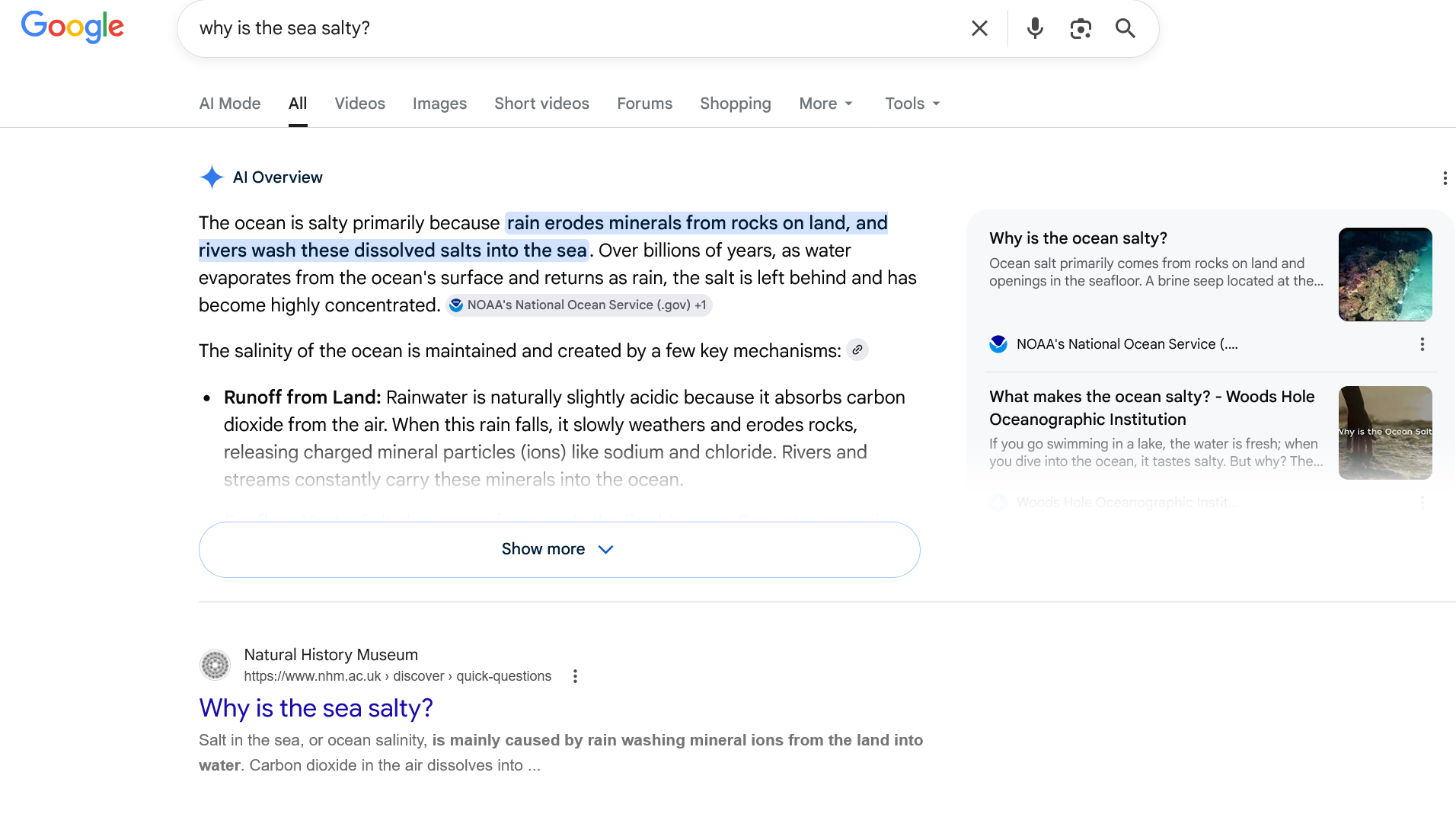
Task: Open the More dropdown
Action: (826, 104)
